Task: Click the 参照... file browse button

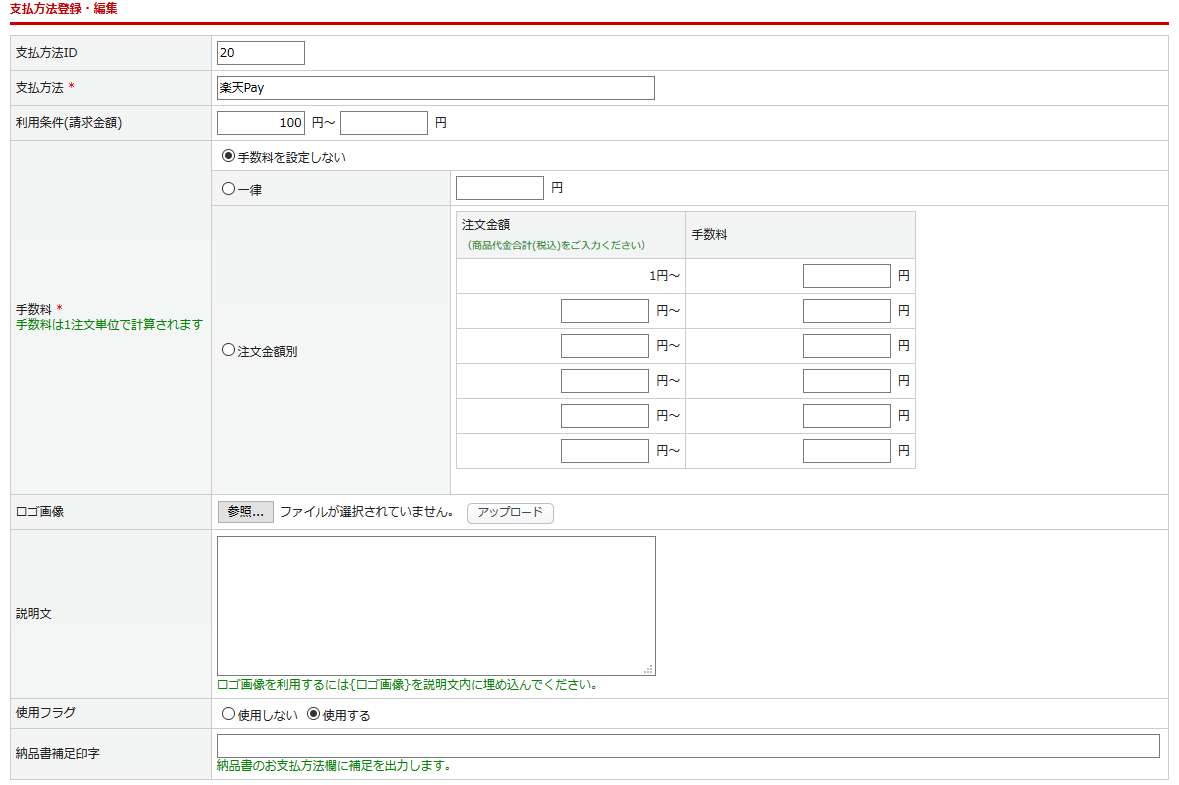Action: [x=246, y=512]
